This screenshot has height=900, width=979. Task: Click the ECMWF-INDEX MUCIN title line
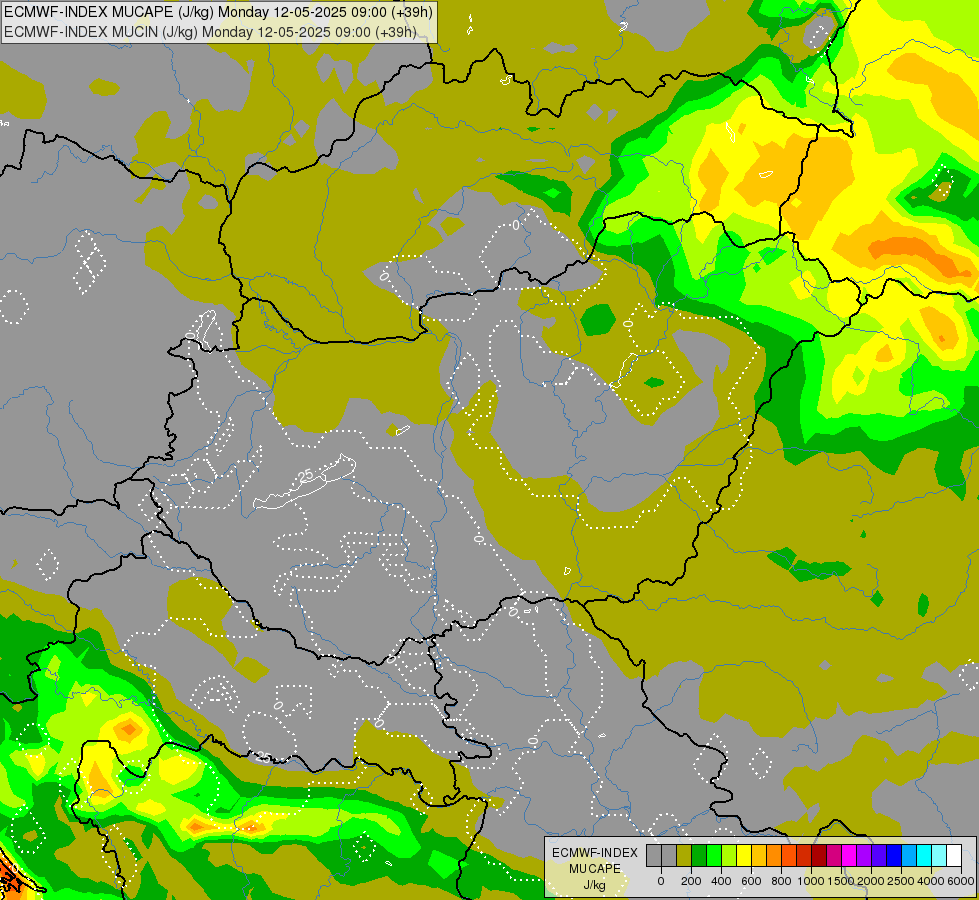click(x=210, y=32)
